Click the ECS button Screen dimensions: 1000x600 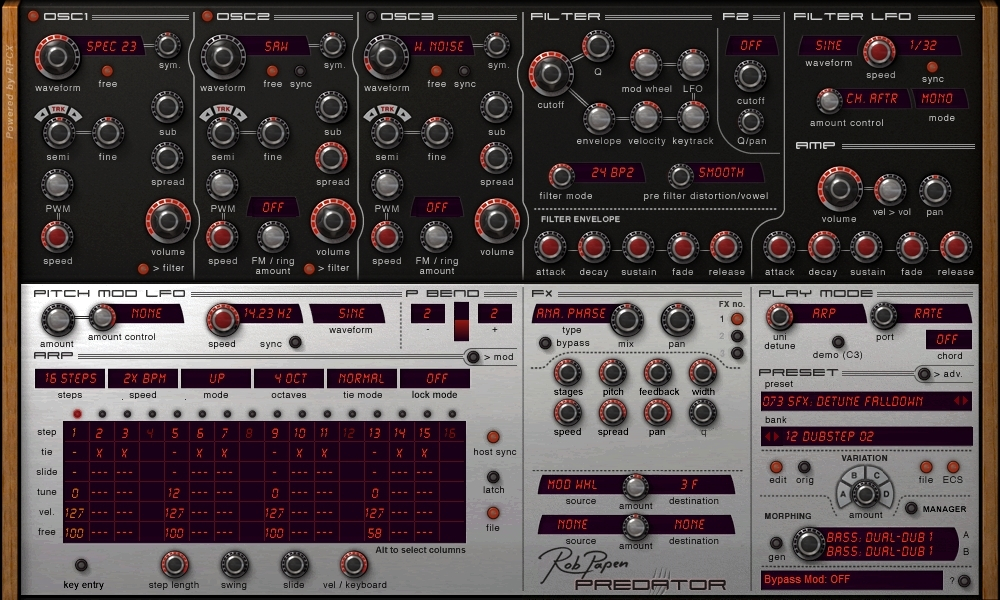coord(952,467)
